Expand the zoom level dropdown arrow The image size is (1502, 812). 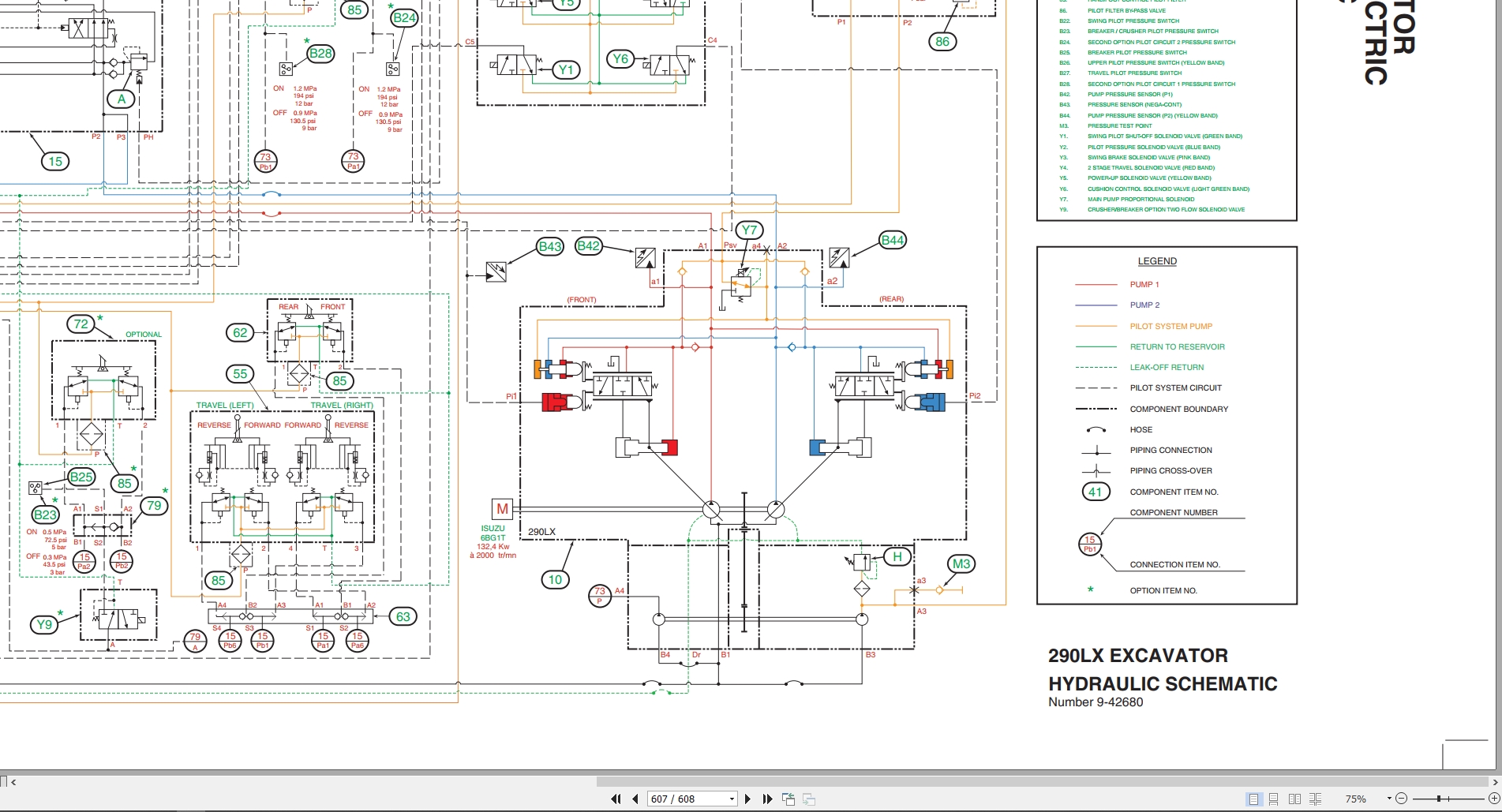tap(1388, 799)
